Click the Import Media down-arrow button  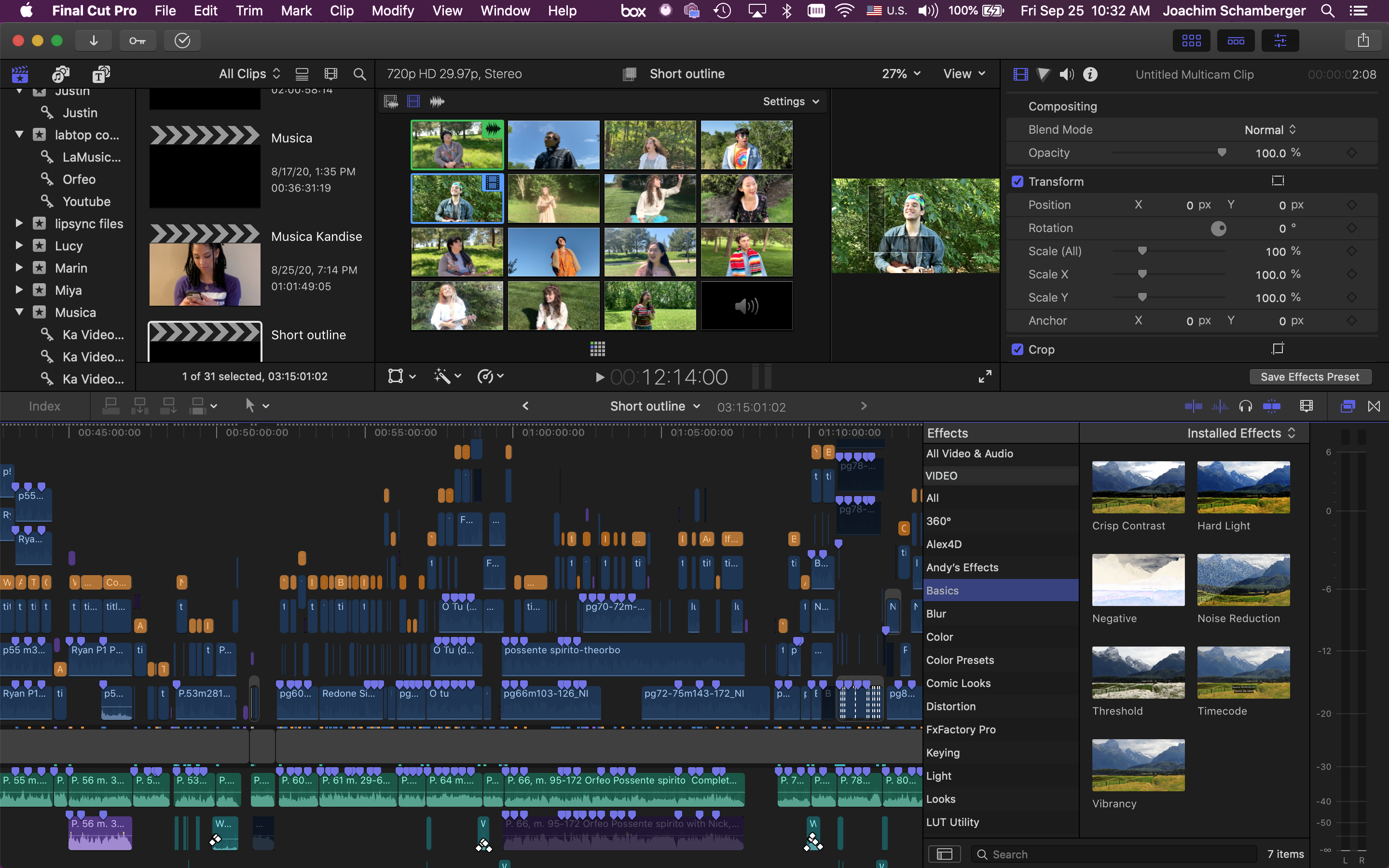(x=94, y=40)
